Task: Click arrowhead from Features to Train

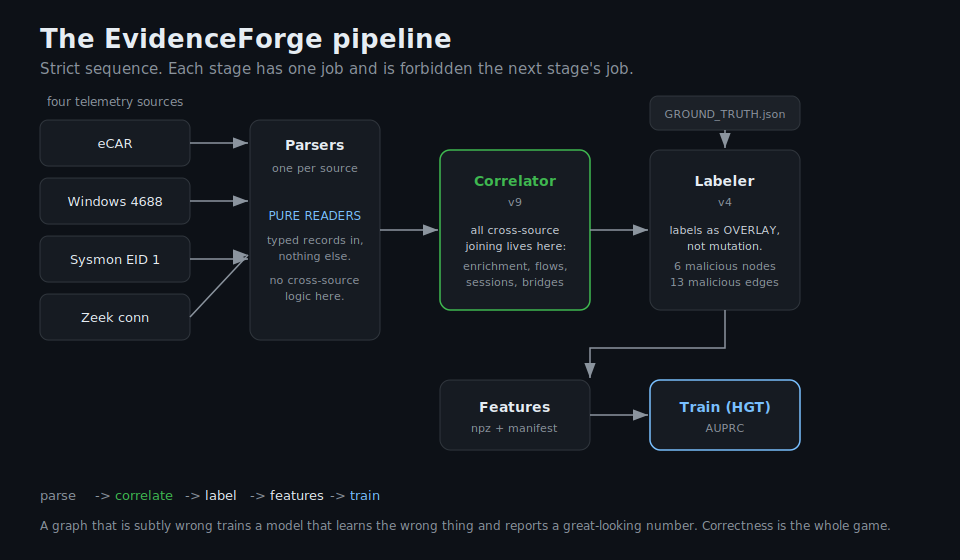Action: click(640, 415)
